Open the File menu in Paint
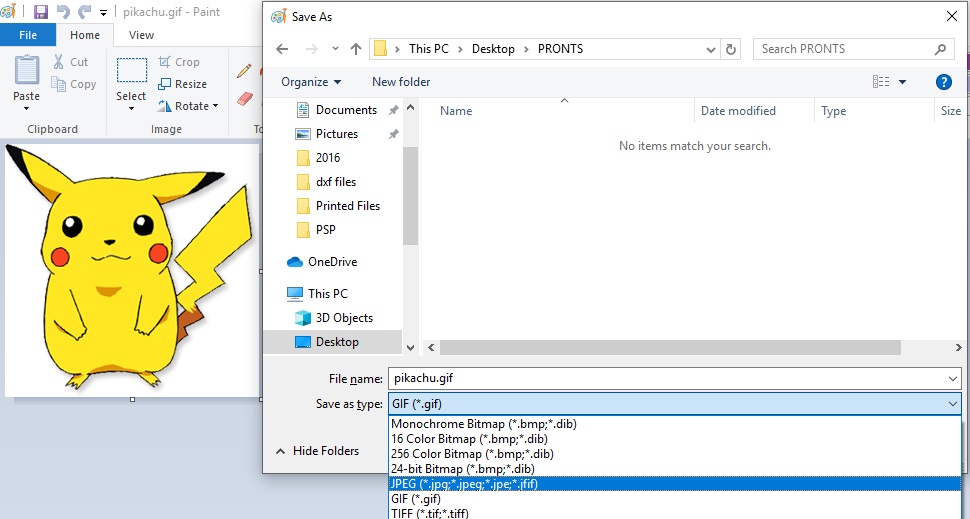Screen dimensions: 970x519 pyautogui.click(x=28, y=35)
